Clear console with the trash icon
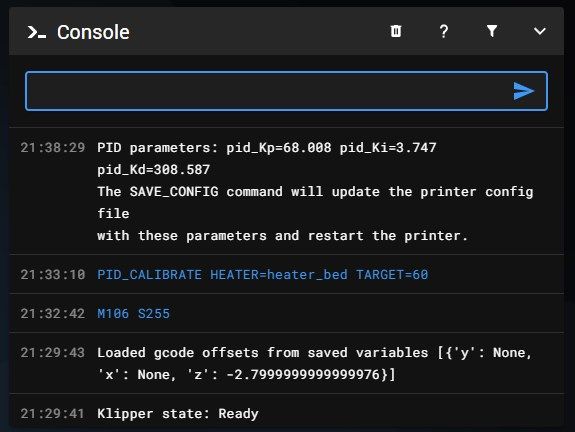575x432 pixels. (396, 32)
